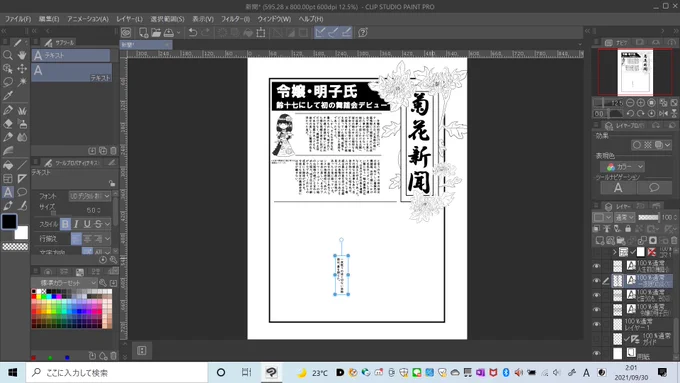Click the New document icon
Screen dimensions: 680x383
tap(143, 33)
